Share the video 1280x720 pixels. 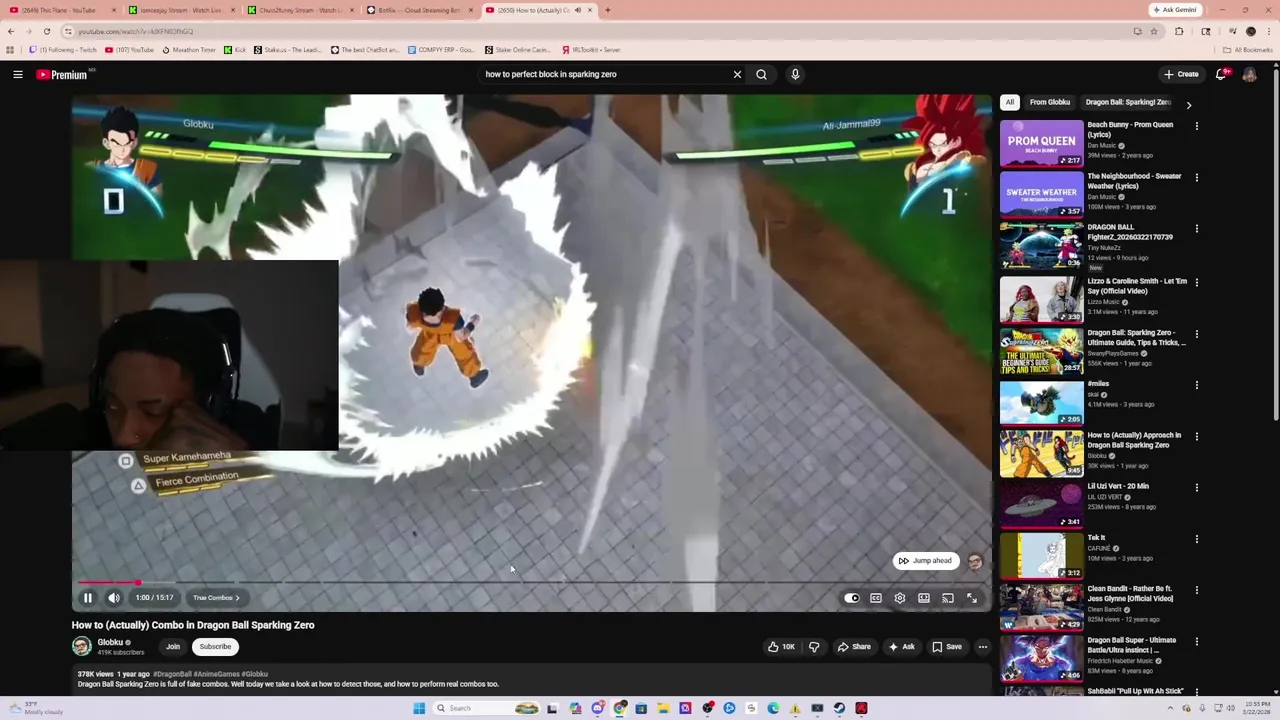click(x=853, y=647)
